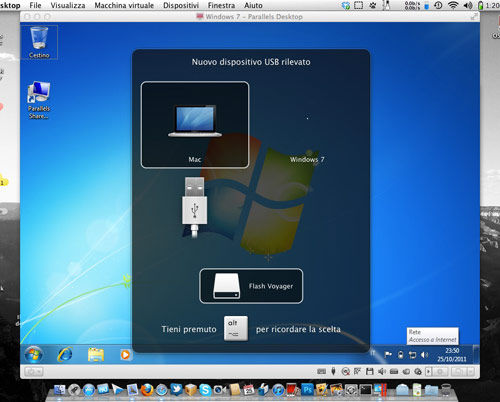
Task: Click the Parallels Desktop icon in the Dock
Action: pos(380,389)
